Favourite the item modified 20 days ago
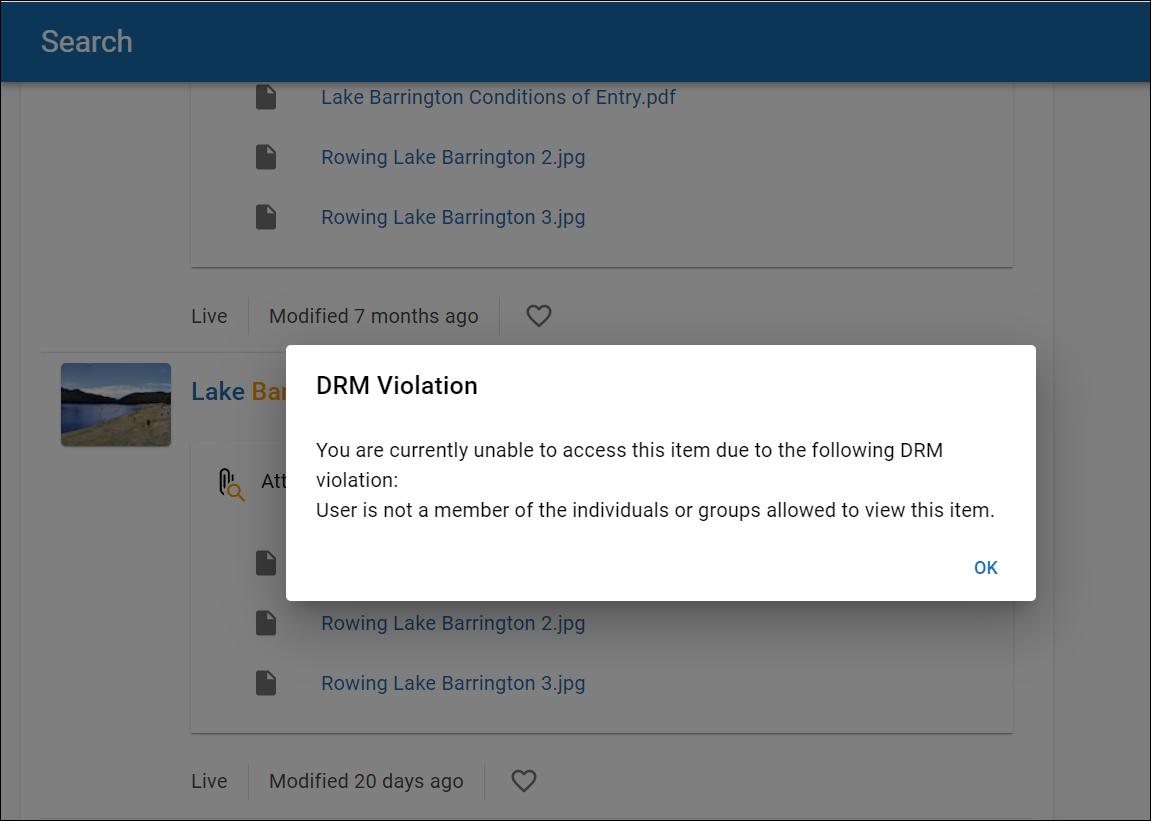1151x821 pixels. (523, 781)
